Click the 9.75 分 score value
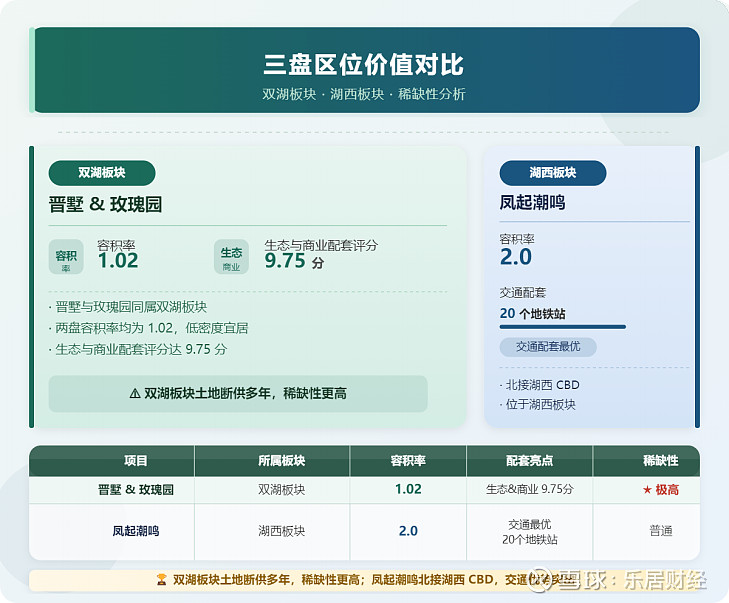The width and height of the screenshot is (729, 603). pyautogui.click(x=294, y=261)
